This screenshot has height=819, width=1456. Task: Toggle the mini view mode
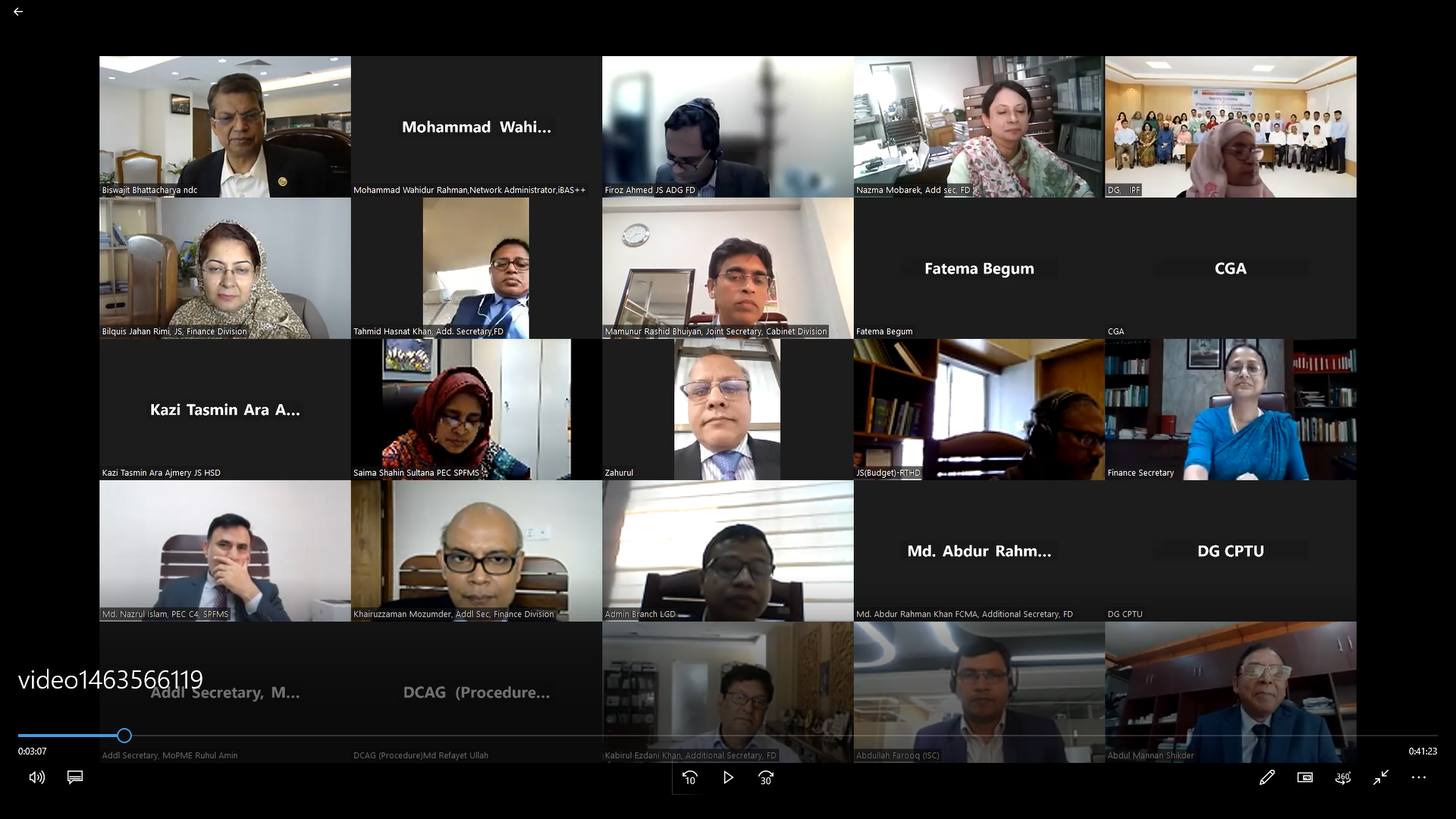[1305, 777]
